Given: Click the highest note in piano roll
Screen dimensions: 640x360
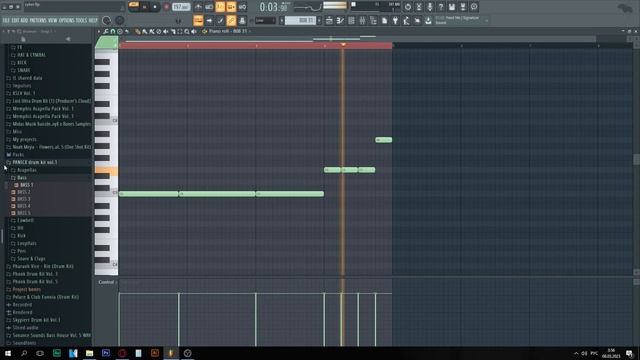Looking at the screenshot, I should (384, 140).
